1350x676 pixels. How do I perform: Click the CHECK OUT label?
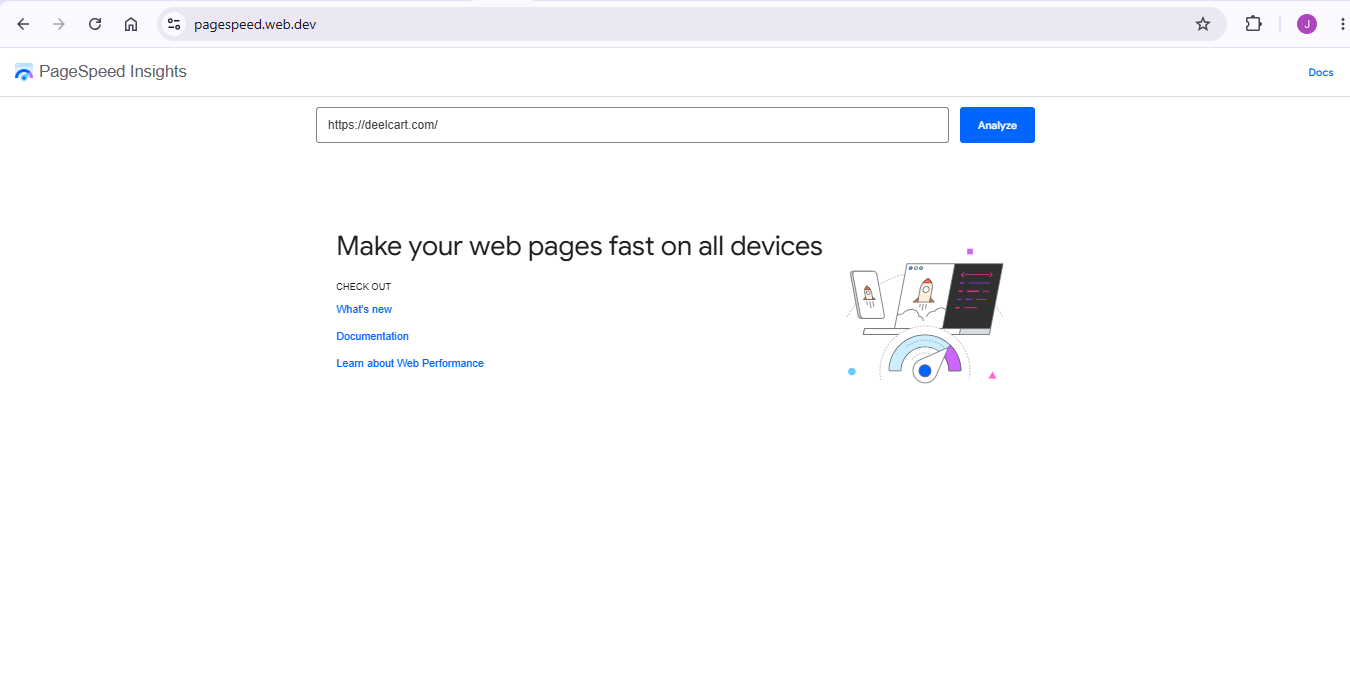tap(363, 287)
